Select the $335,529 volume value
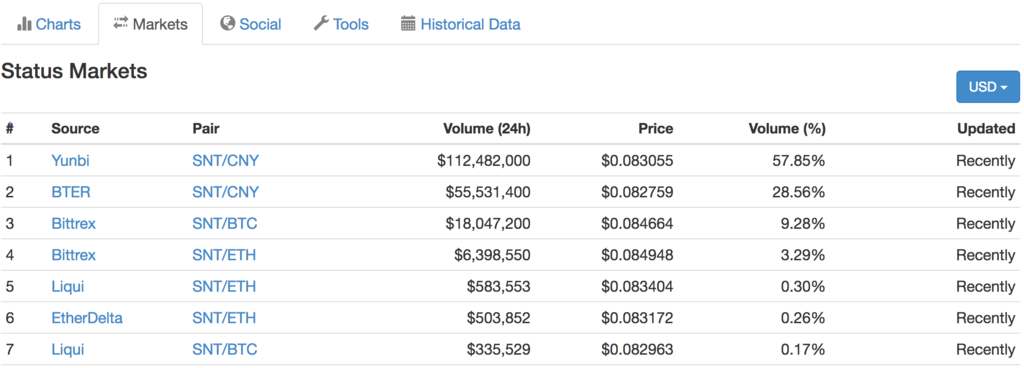1024x368 pixels. [498, 350]
